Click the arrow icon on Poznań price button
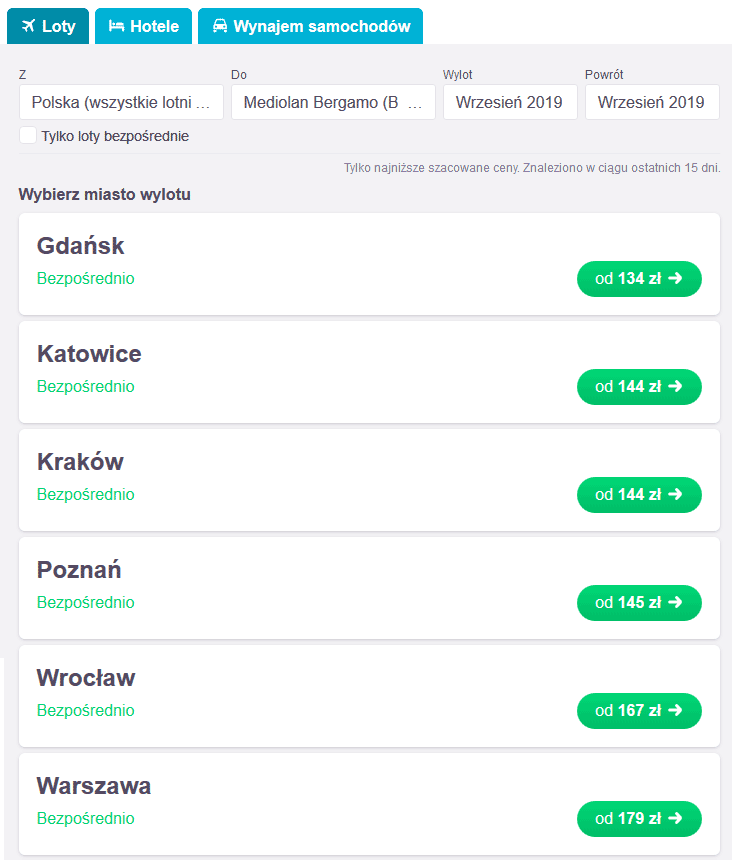This screenshot has width=732, height=868. point(674,602)
